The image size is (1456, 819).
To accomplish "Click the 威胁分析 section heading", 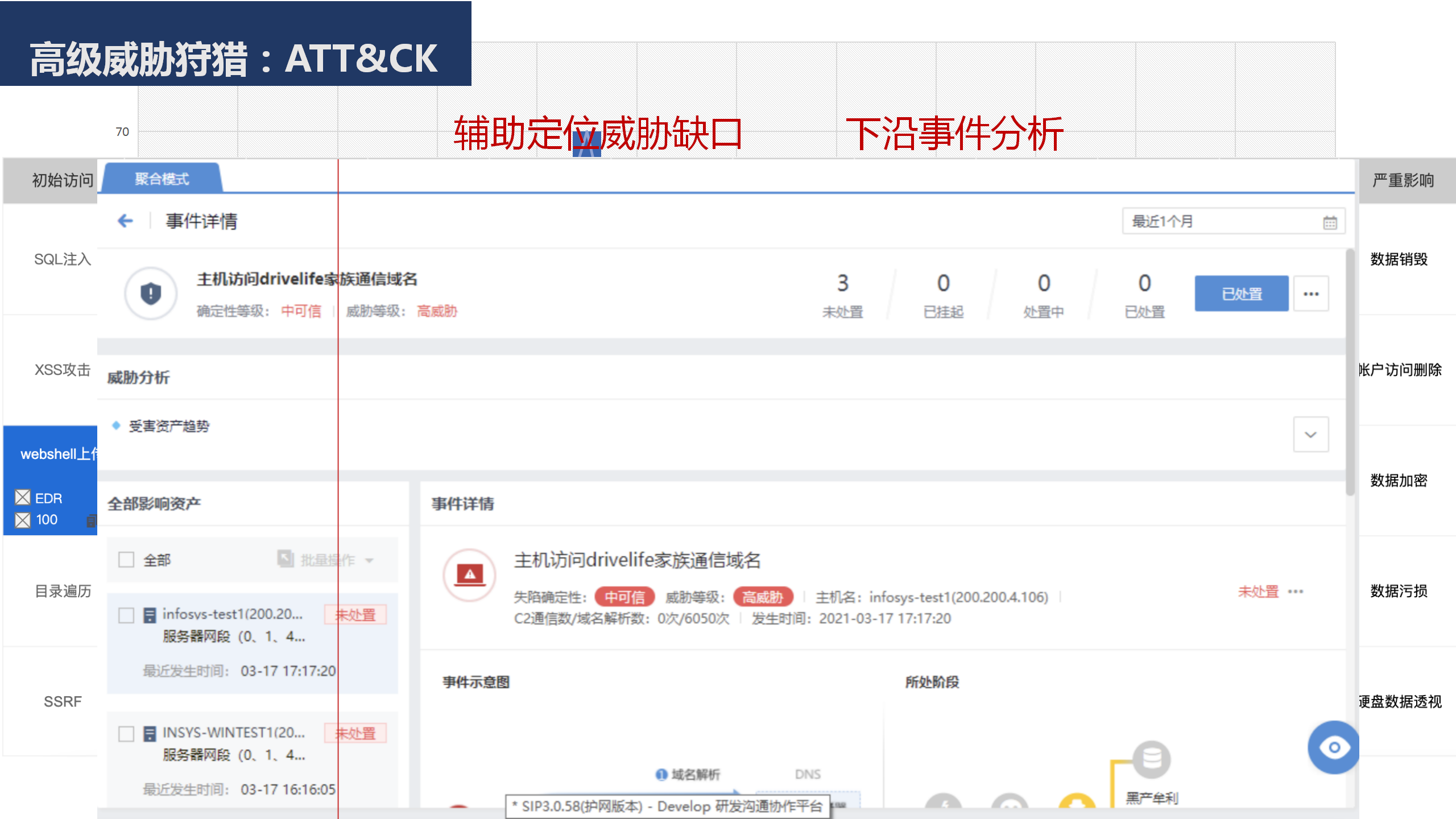I will [138, 377].
